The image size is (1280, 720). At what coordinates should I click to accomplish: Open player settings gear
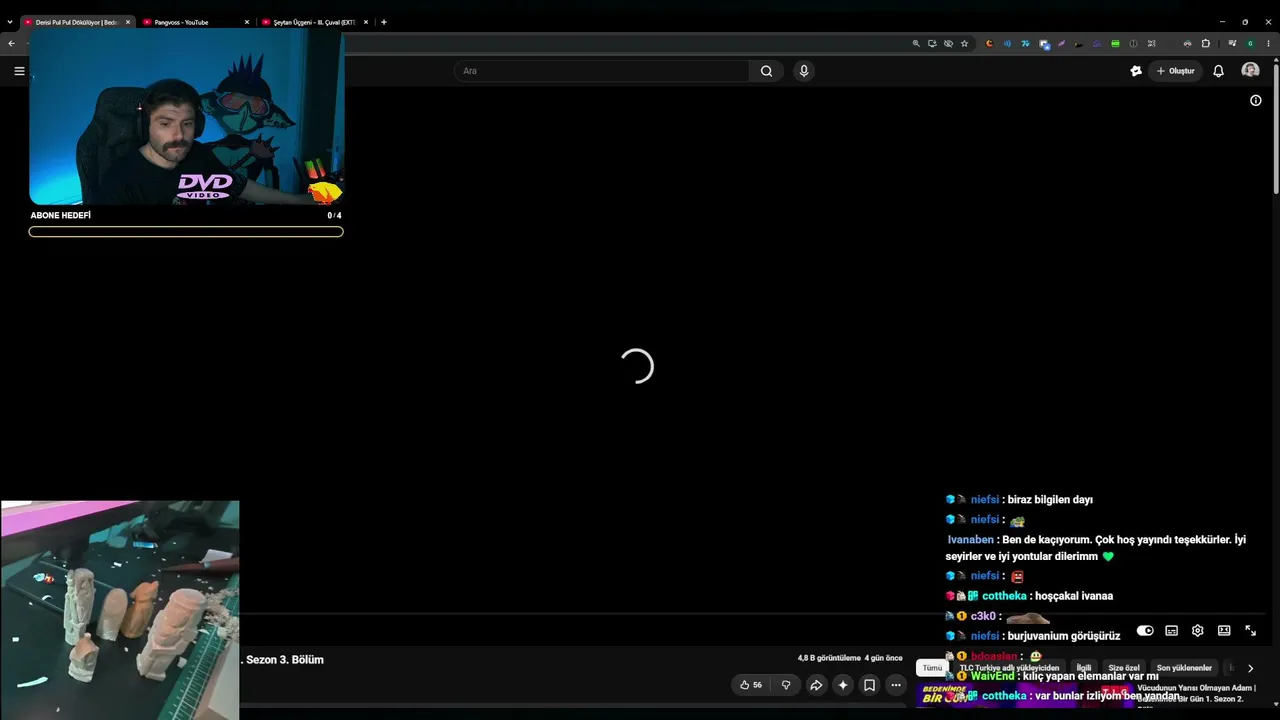pos(1198,631)
